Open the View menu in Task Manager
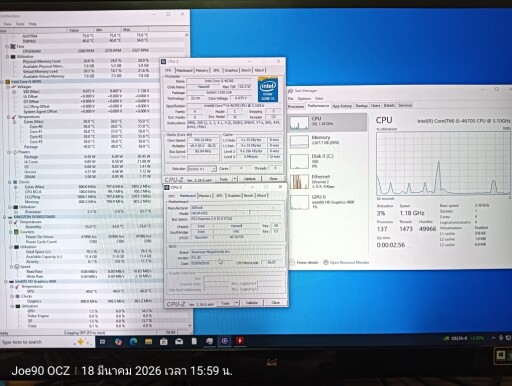Image resolution: width=512 pixels, height=386 pixels. [x=319, y=98]
